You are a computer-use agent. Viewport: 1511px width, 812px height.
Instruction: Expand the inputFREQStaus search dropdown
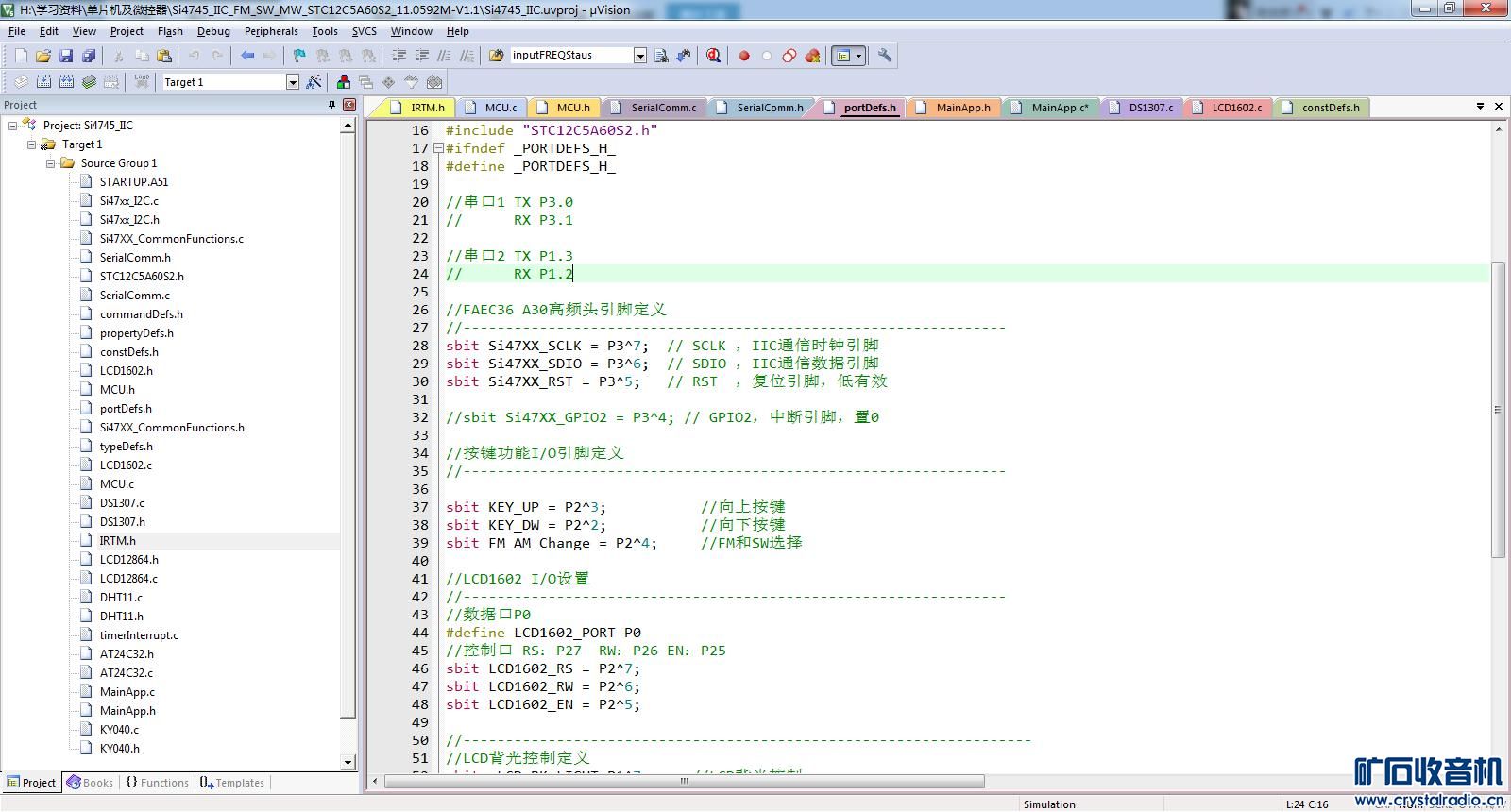tap(639, 56)
